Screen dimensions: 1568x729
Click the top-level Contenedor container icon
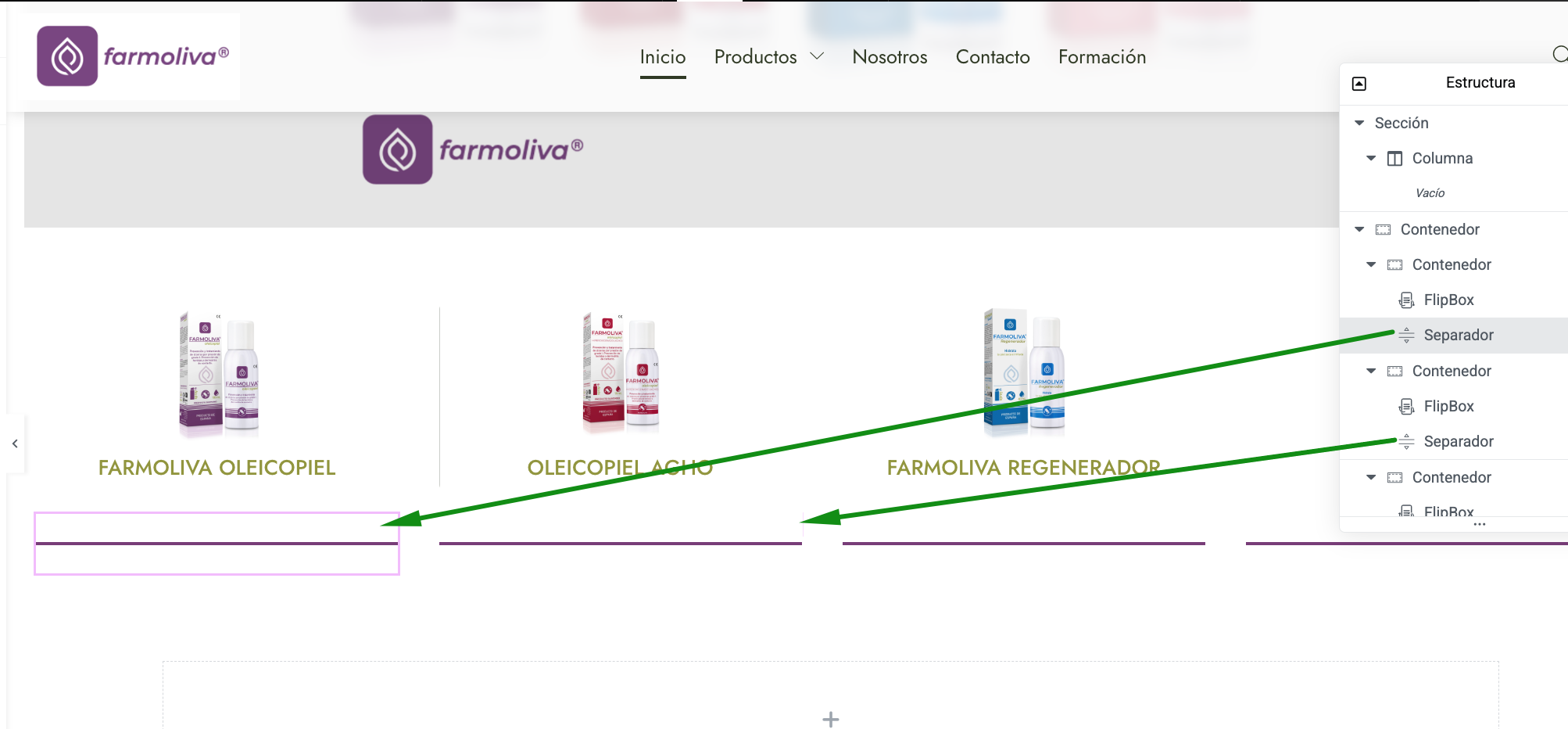1384,229
